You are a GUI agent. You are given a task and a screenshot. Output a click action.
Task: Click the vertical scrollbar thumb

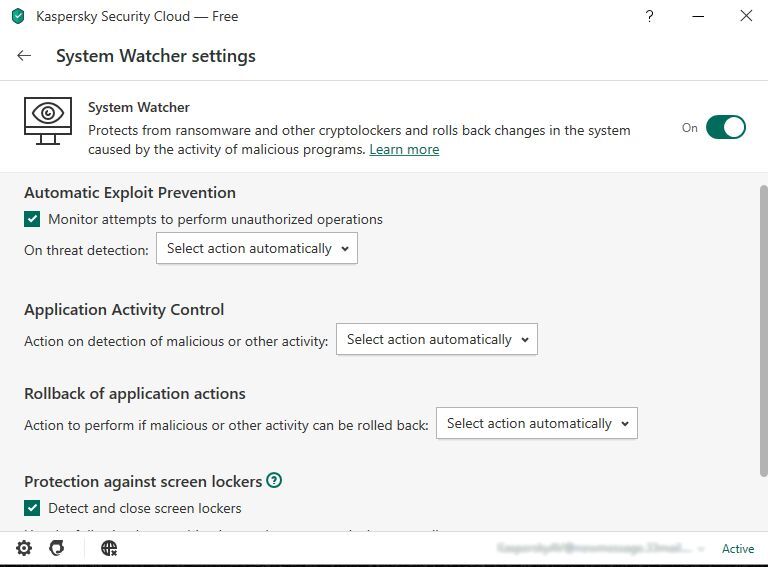(763, 331)
